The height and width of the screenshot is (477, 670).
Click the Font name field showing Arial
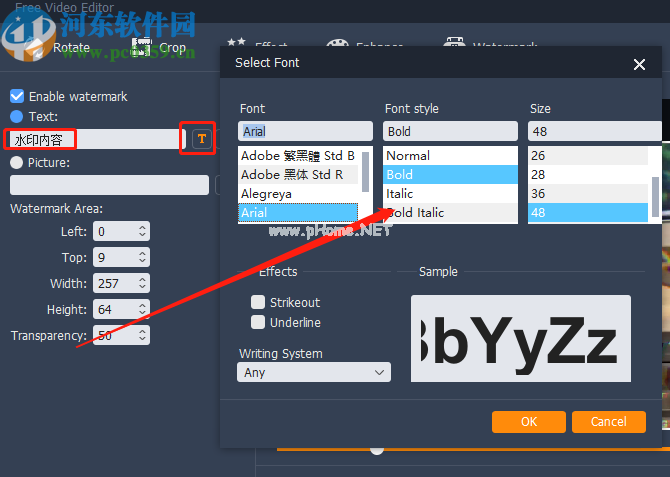click(305, 131)
